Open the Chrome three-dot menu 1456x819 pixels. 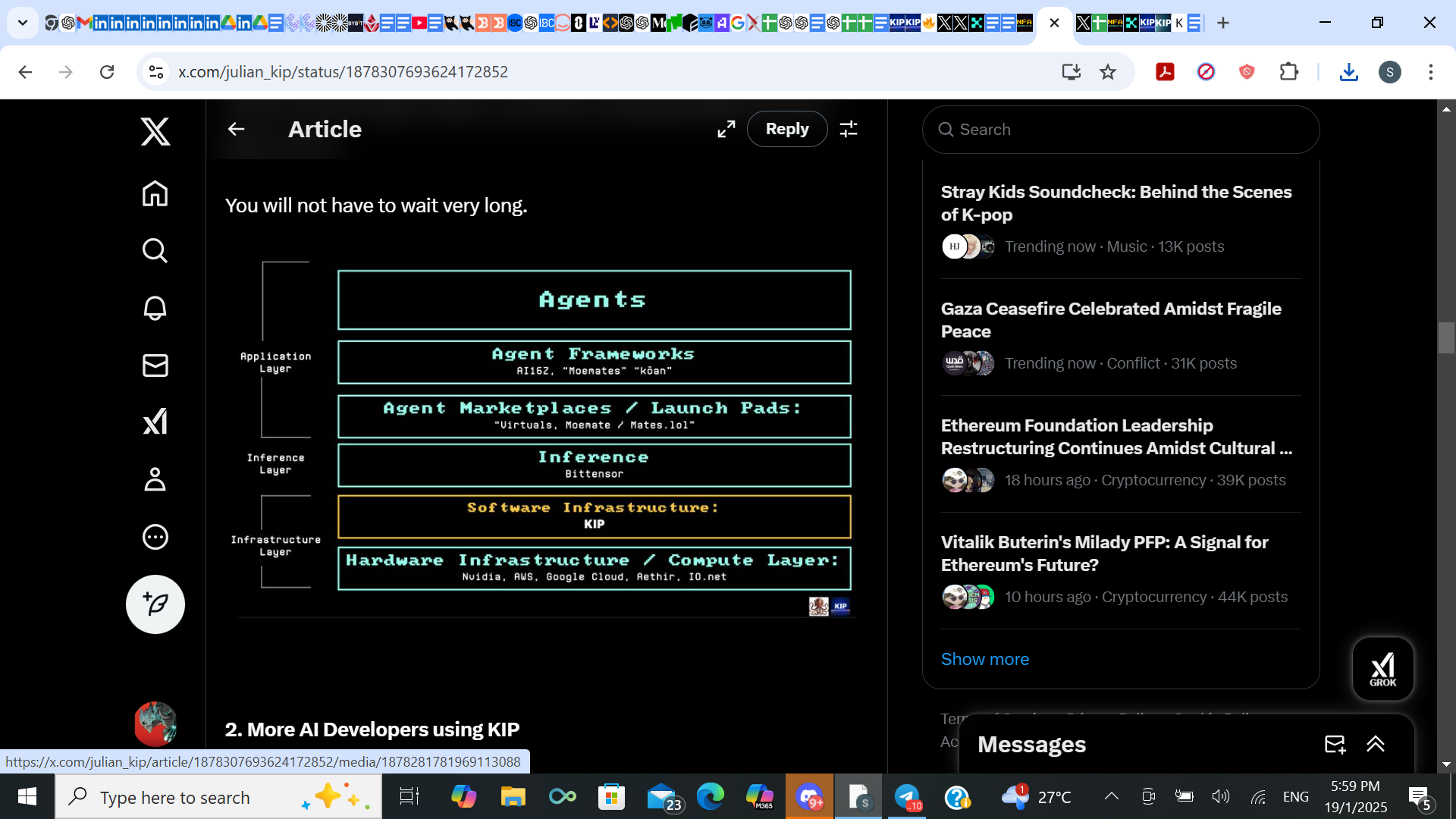pyautogui.click(x=1430, y=72)
